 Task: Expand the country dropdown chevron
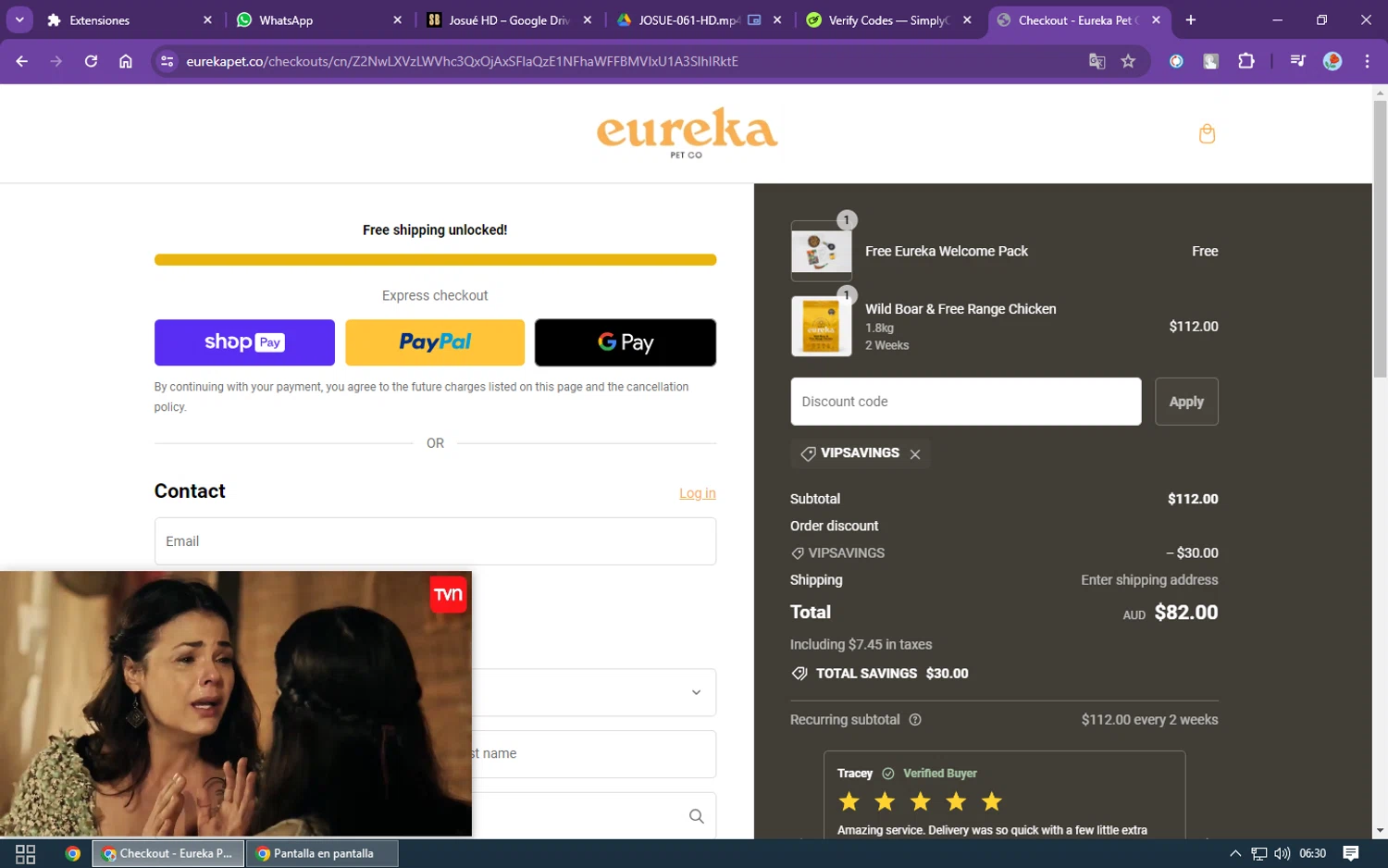pos(696,692)
